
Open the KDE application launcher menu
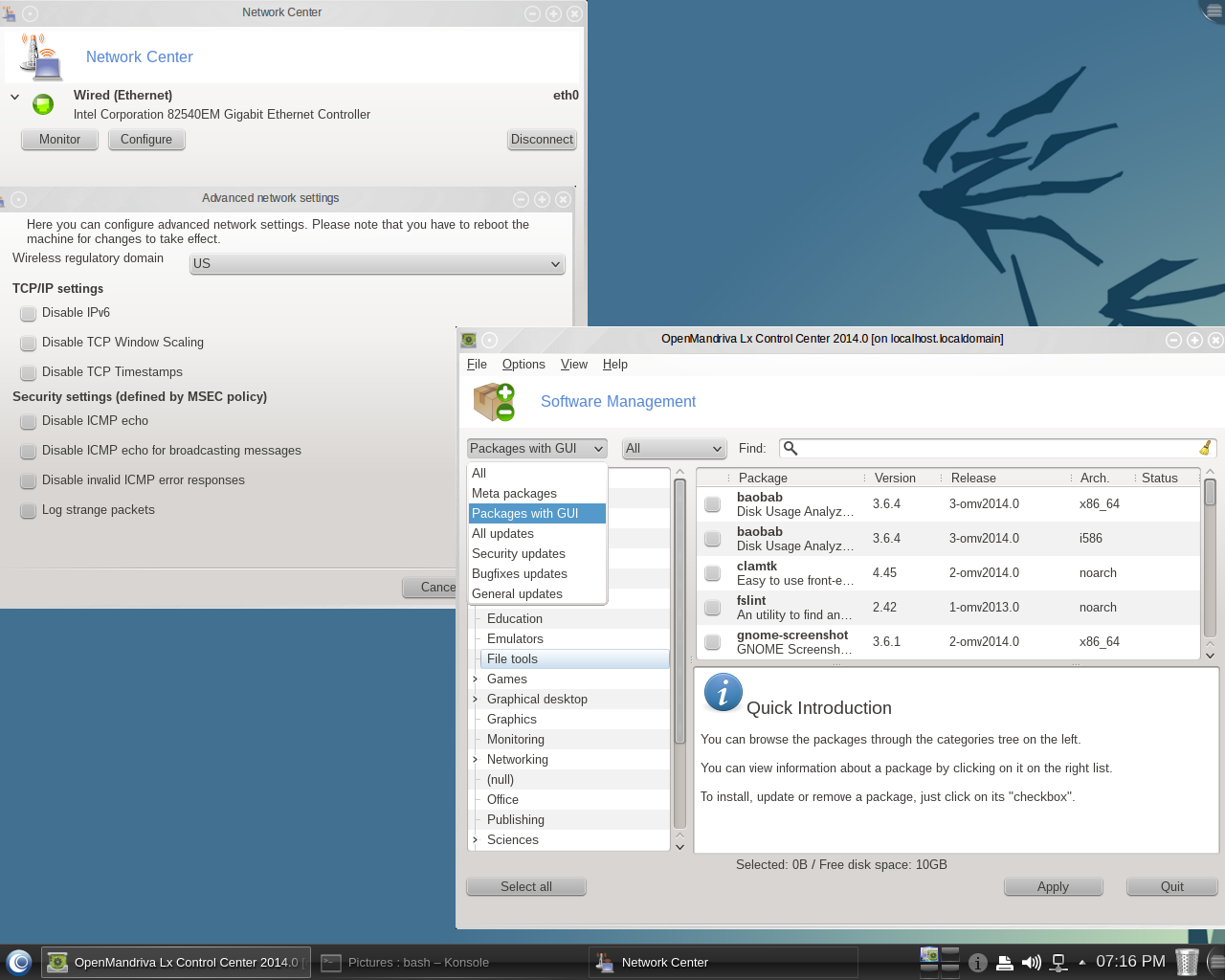coord(19,962)
